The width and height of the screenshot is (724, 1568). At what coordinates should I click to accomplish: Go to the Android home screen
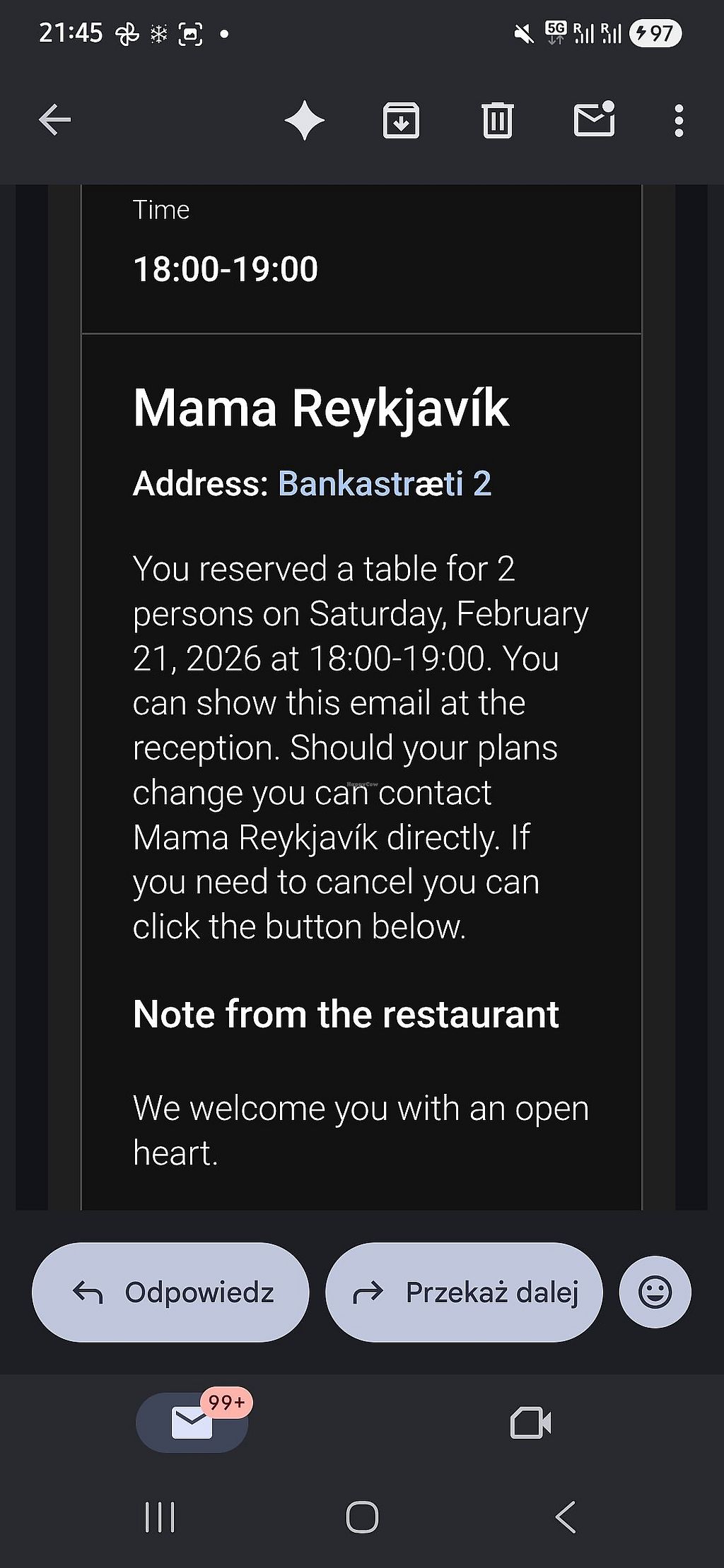point(362,1516)
